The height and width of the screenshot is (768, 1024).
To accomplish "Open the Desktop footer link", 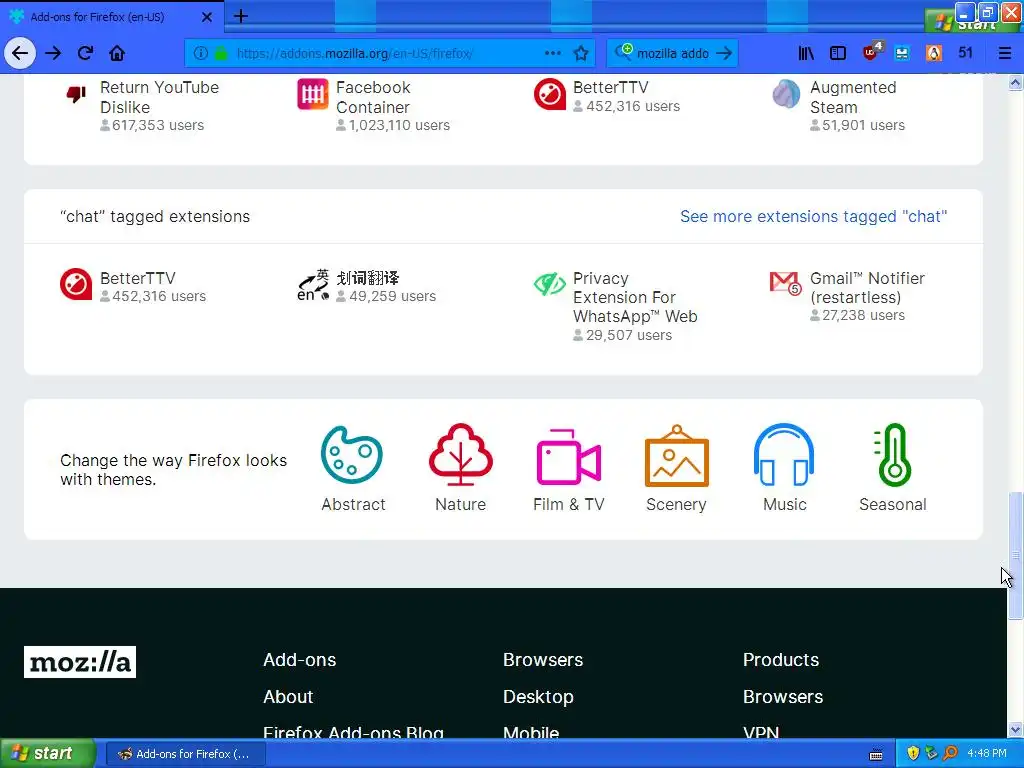I will (x=538, y=697).
